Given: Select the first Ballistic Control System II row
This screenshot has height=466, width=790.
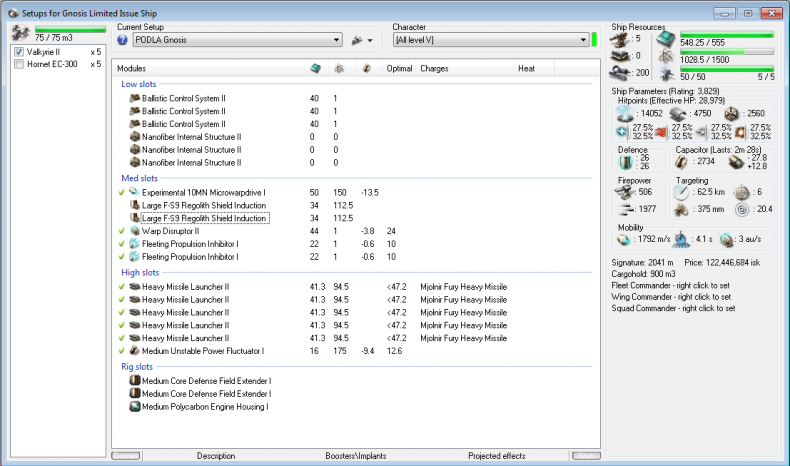Looking at the screenshot, I should 183,98.
